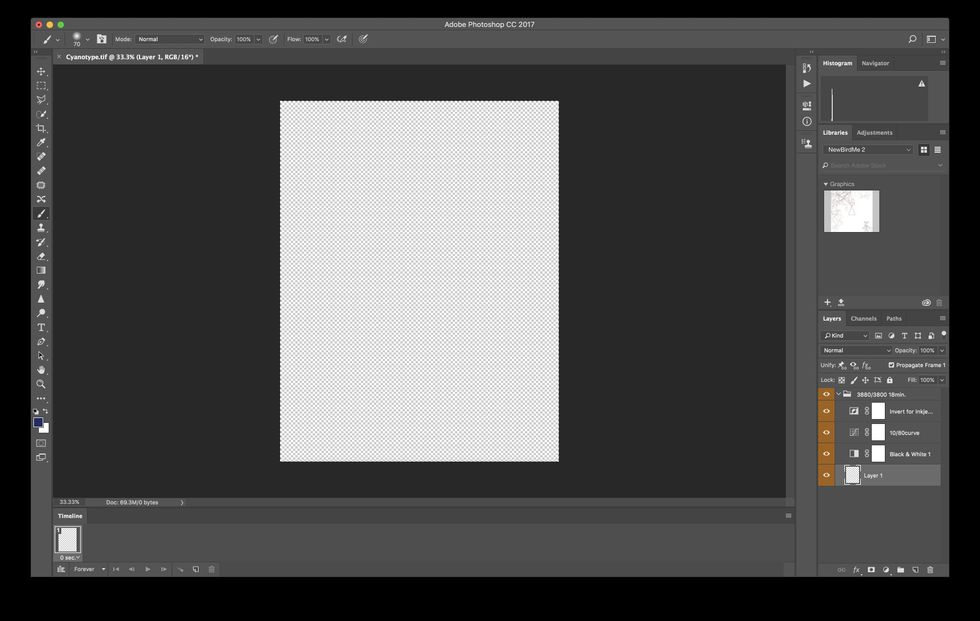The width and height of the screenshot is (980, 621).
Task: Select the Lasso tool
Action: 42,99
